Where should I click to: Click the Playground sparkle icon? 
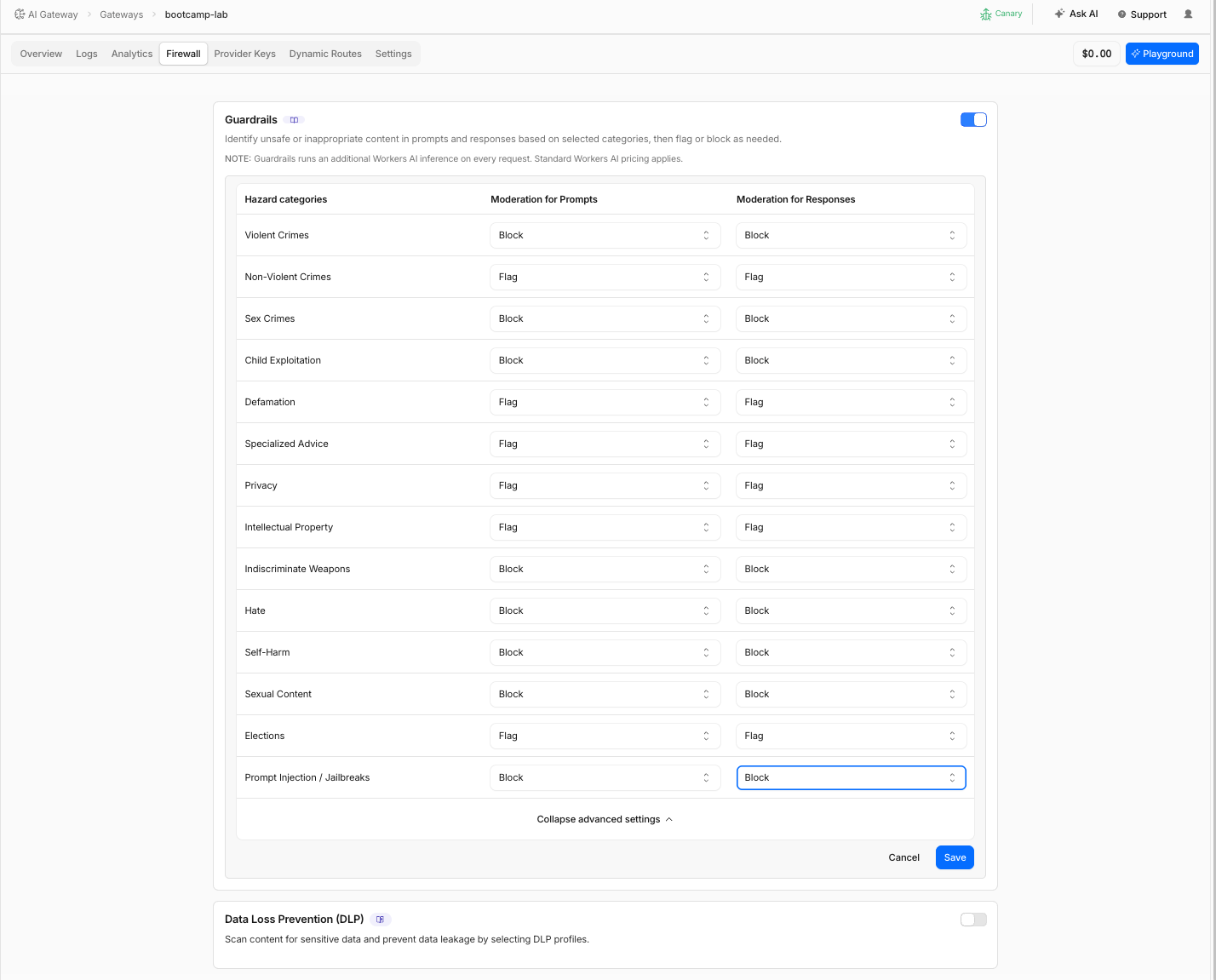click(x=1135, y=54)
